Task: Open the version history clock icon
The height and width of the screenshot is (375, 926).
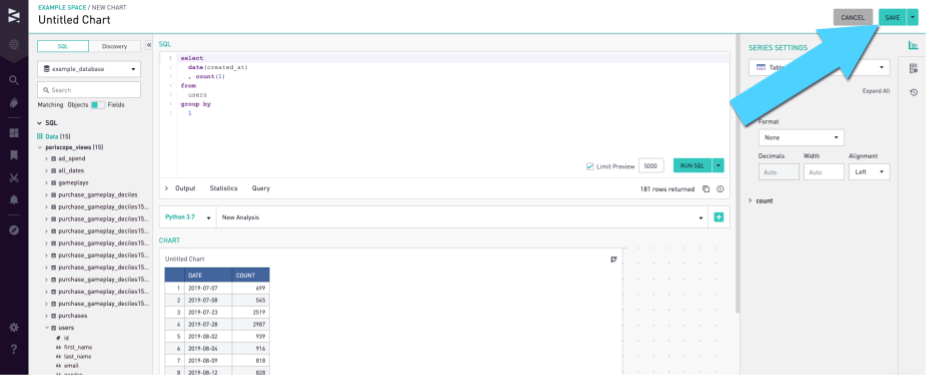Action: (x=913, y=92)
